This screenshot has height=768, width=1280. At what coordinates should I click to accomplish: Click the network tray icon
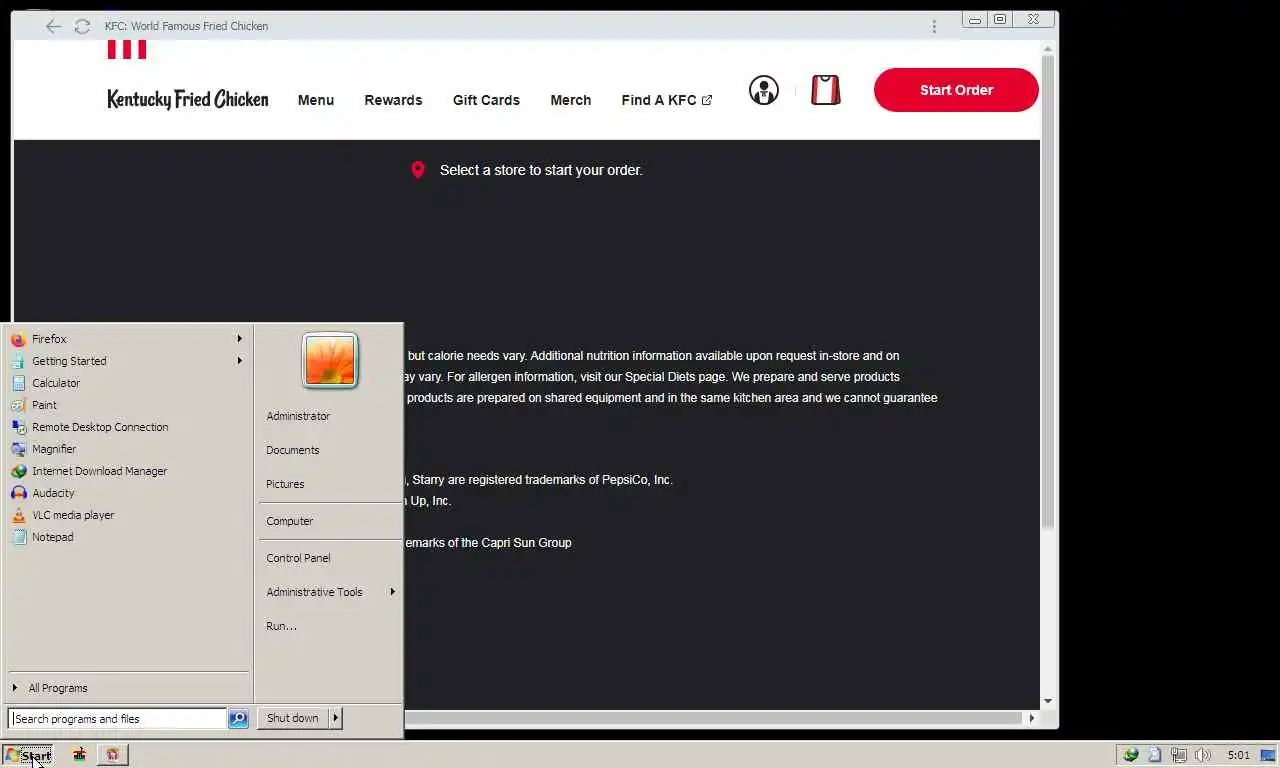click(x=1178, y=755)
